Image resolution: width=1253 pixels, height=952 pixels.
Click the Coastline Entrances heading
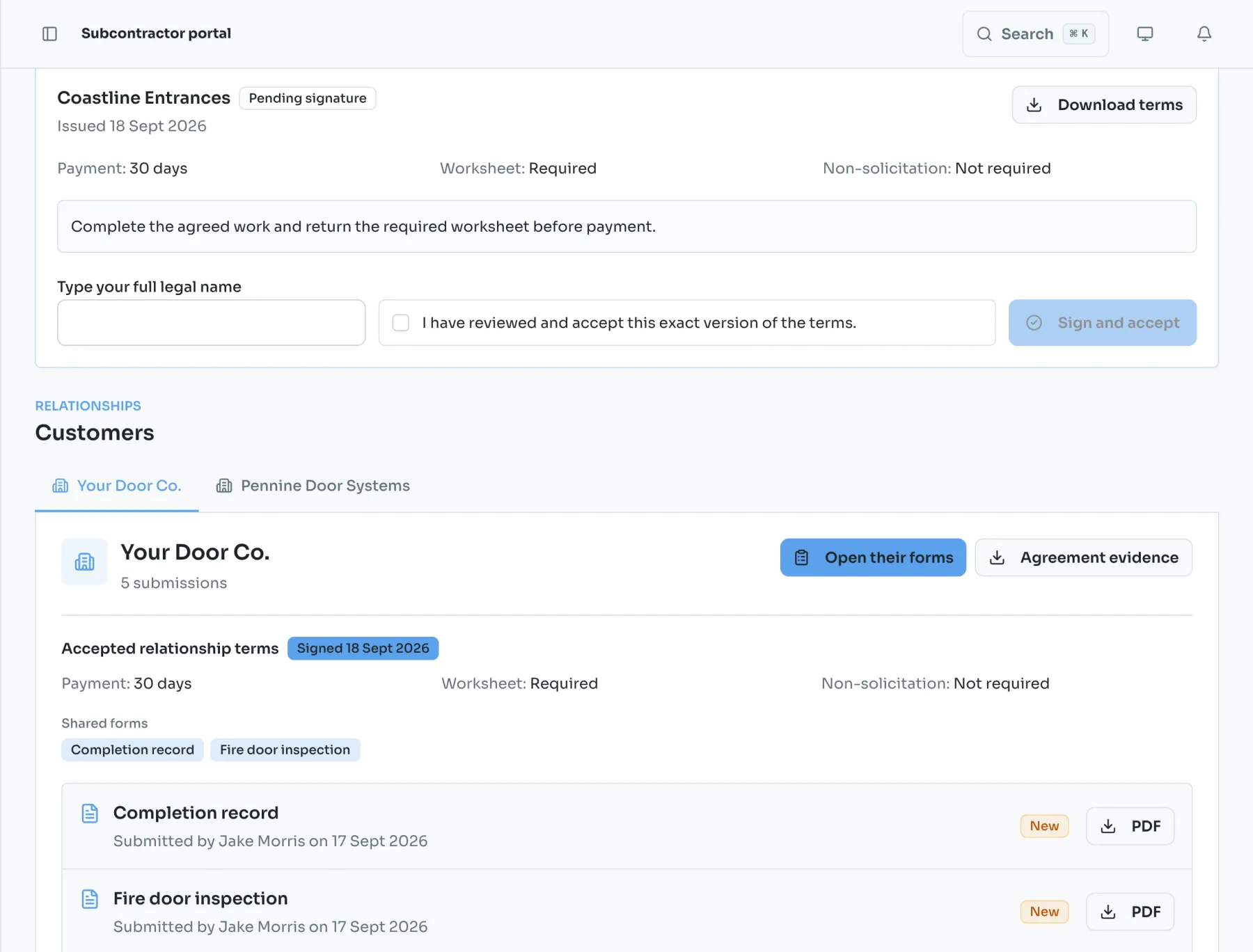coord(143,97)
